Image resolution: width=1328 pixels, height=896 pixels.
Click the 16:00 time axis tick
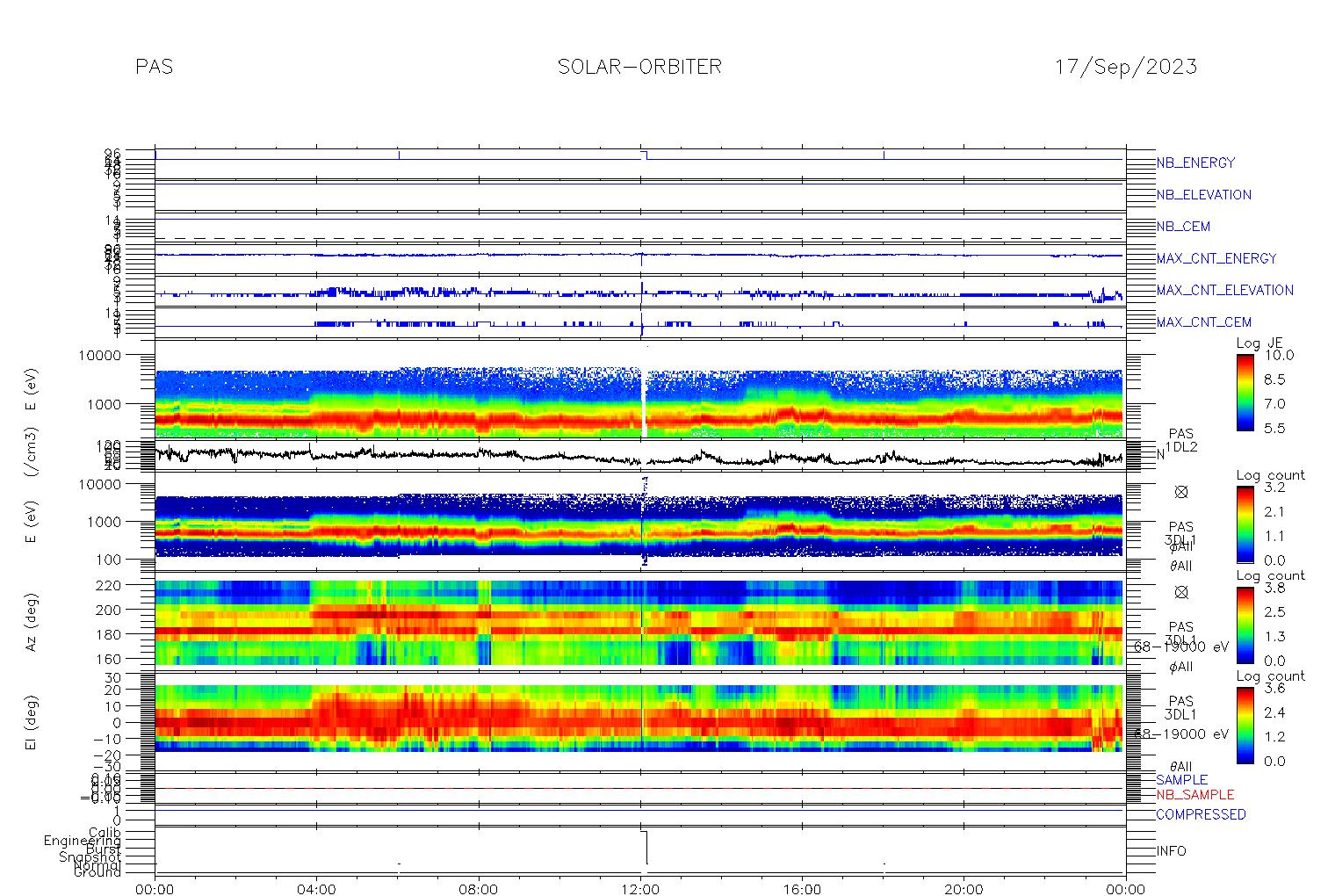(802, 889)
